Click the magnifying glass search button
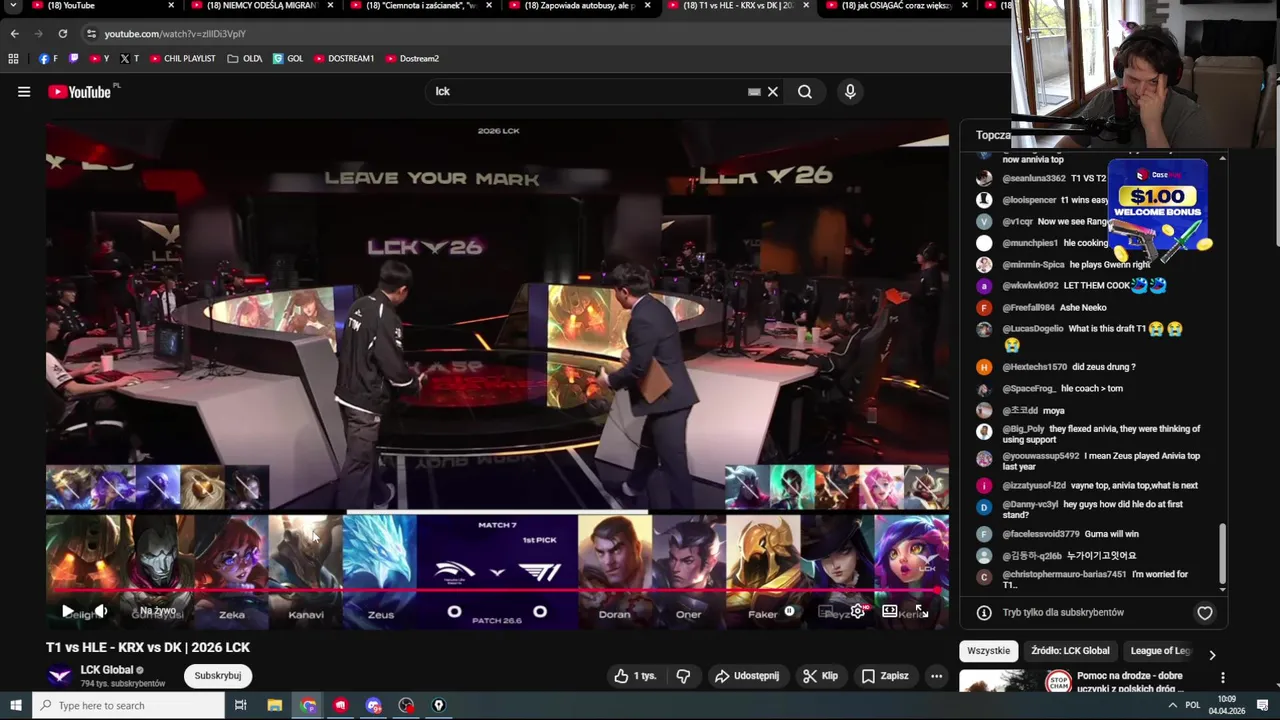The image size is (1280, 720). [805, 92]
